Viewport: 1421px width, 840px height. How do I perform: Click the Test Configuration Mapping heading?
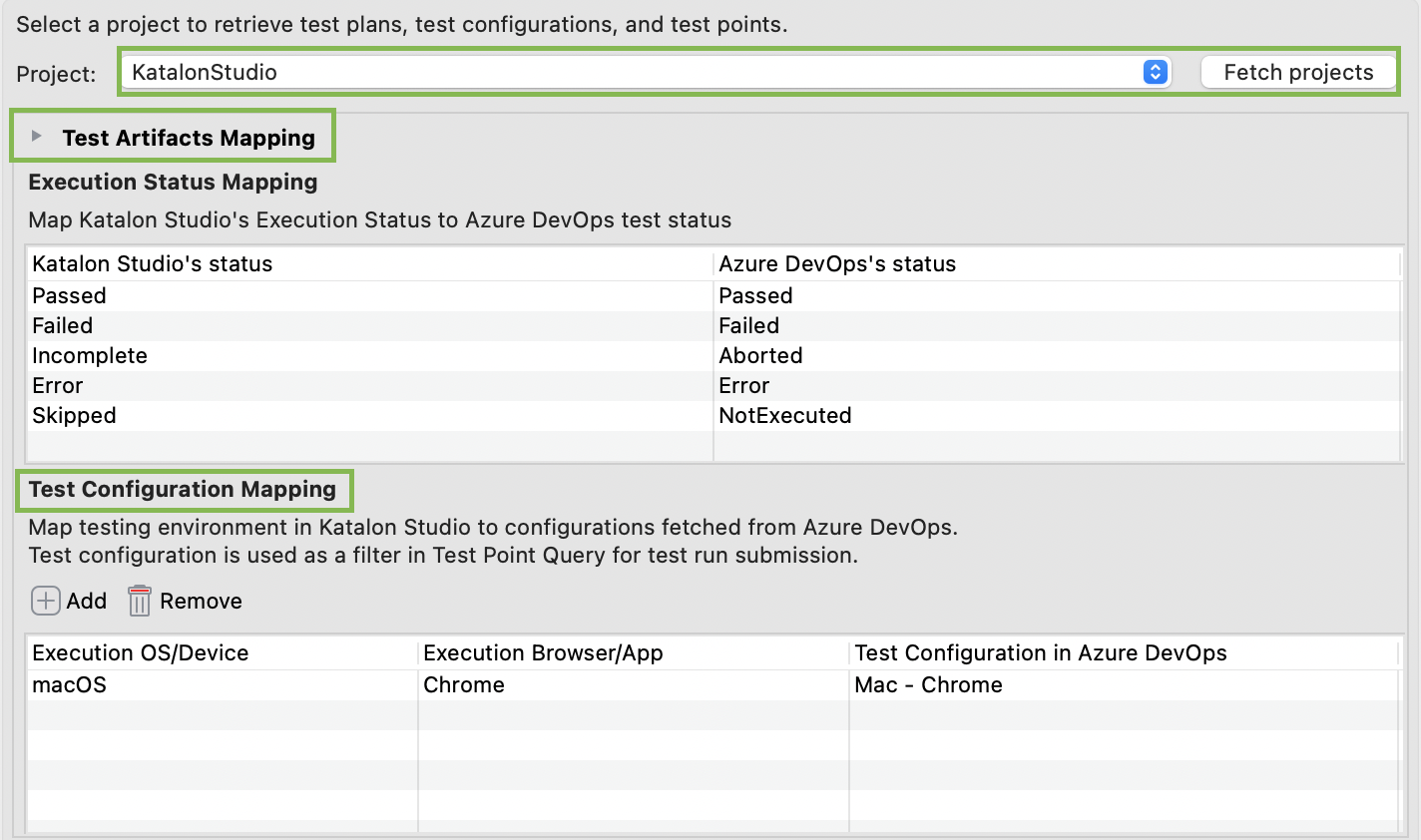point(183,490)
